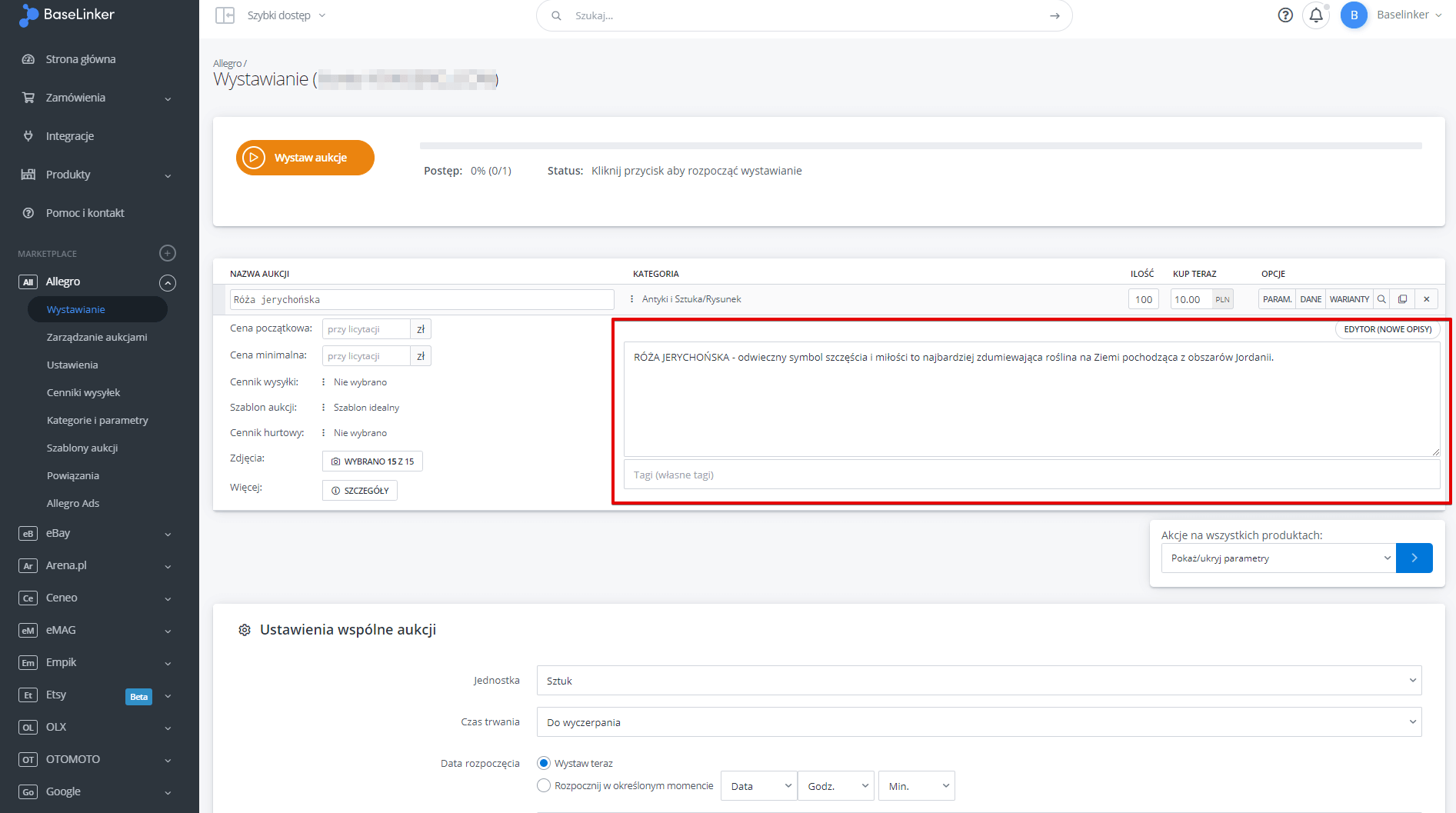Click the Arena.pl marketplace icon
This screenshot has height=813, width=1456.
click(x=28, y=566)
